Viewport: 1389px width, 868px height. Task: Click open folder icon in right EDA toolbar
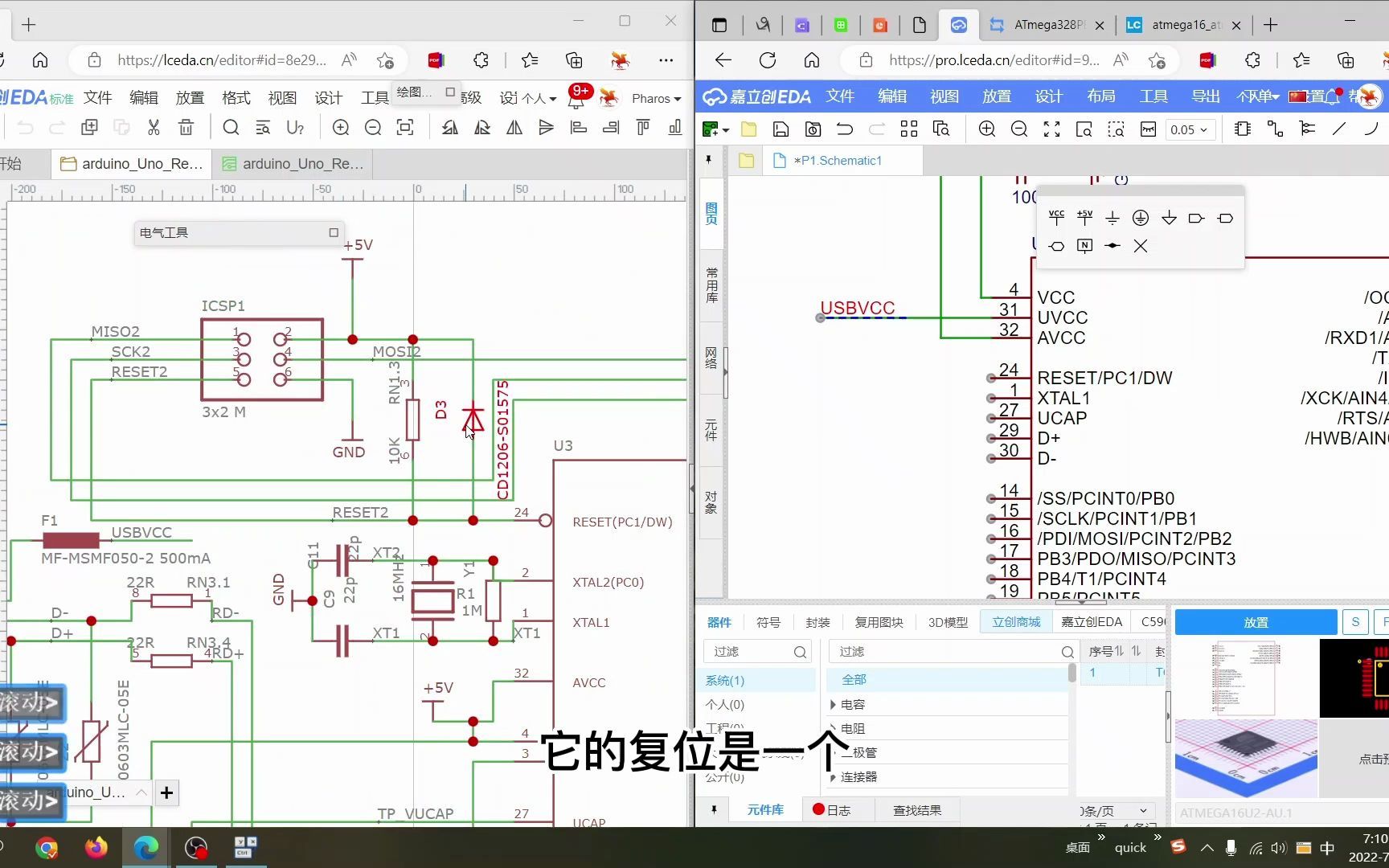[748, 129]
